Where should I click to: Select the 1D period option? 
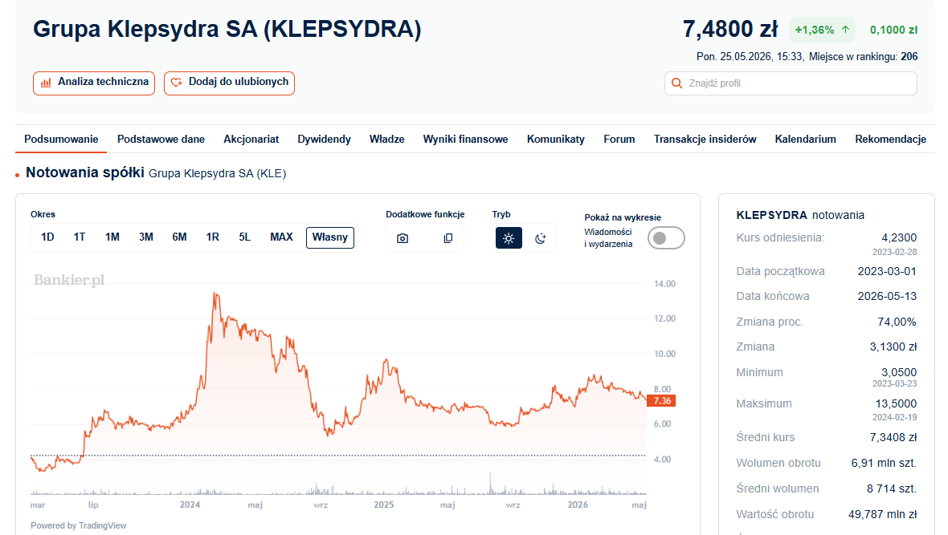point(48,237)
